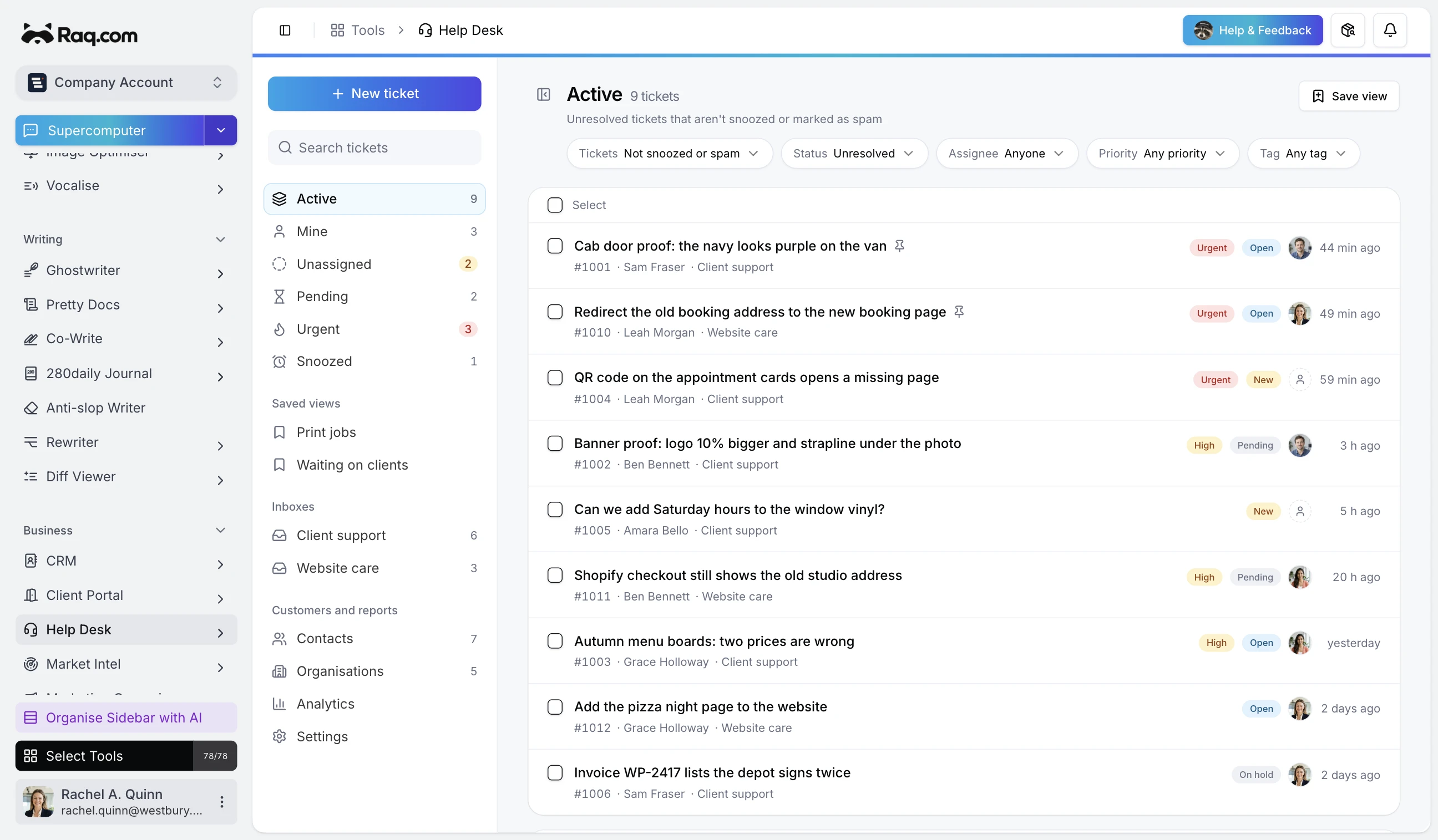Open the Tag Any tag dropdown

click(1303, 154)
